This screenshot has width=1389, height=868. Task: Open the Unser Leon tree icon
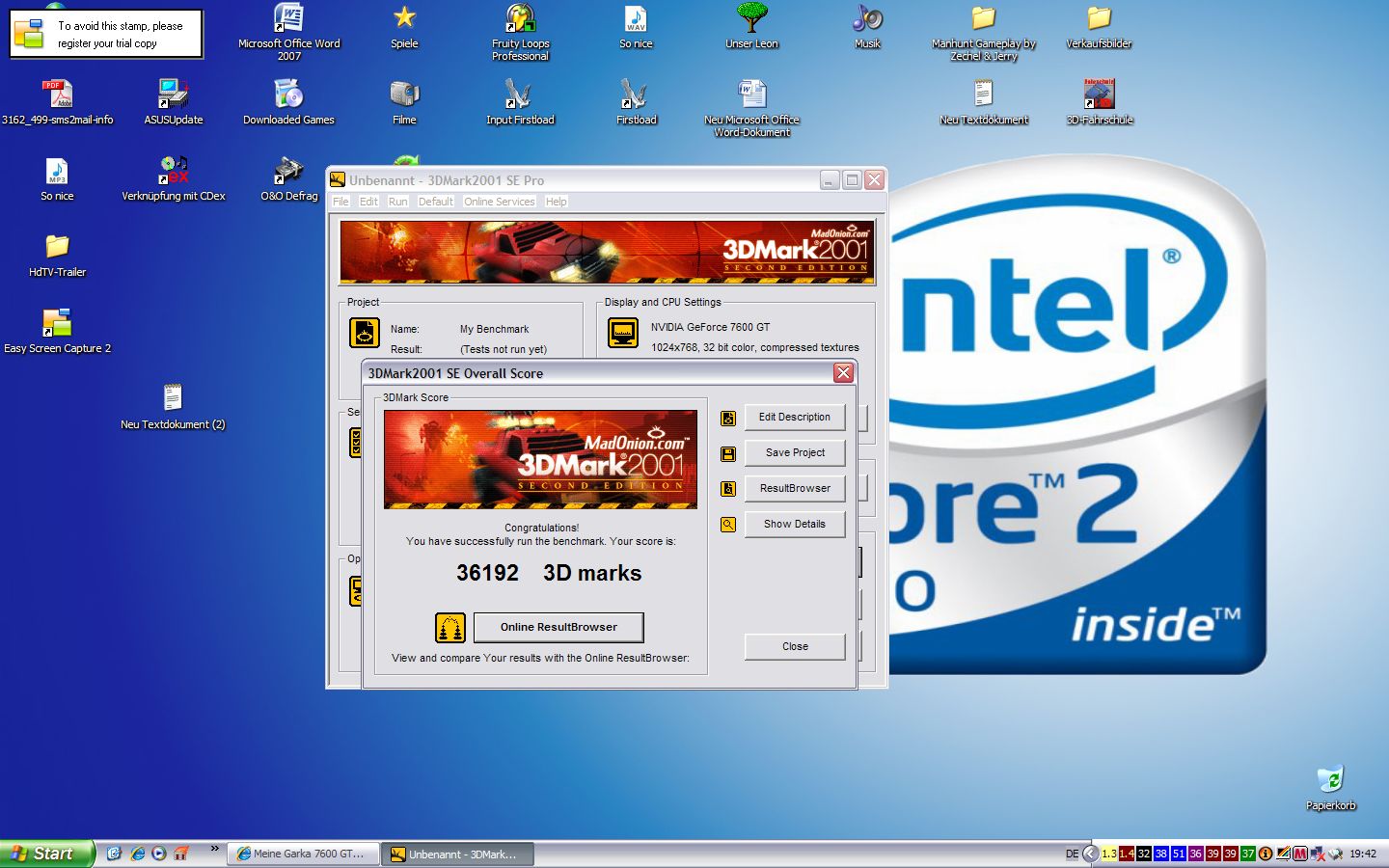click(751, 27)
